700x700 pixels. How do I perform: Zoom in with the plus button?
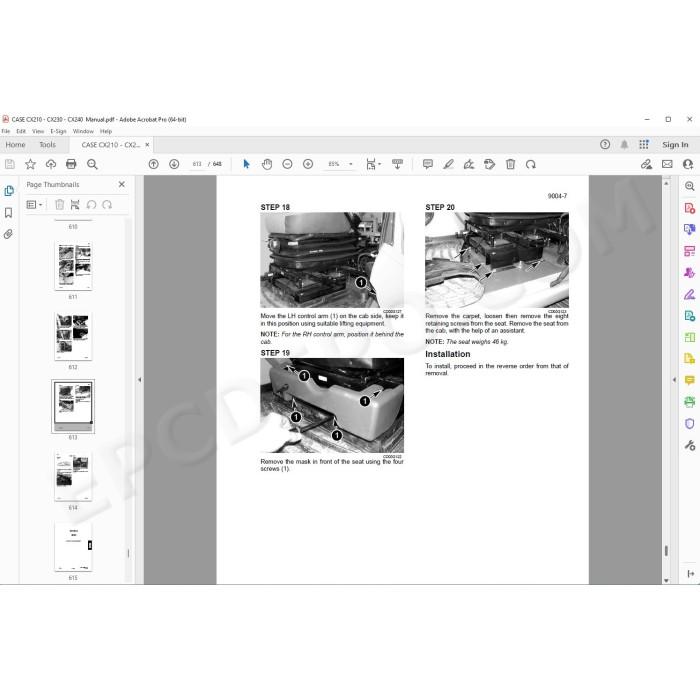(308, 164)
